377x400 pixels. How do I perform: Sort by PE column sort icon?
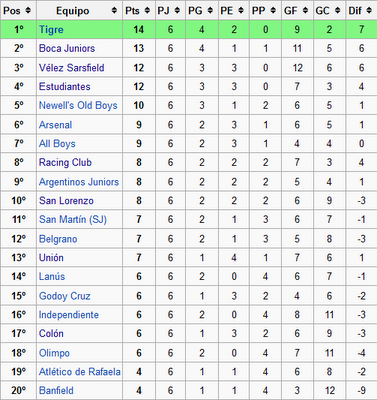(x=241, y=11)
